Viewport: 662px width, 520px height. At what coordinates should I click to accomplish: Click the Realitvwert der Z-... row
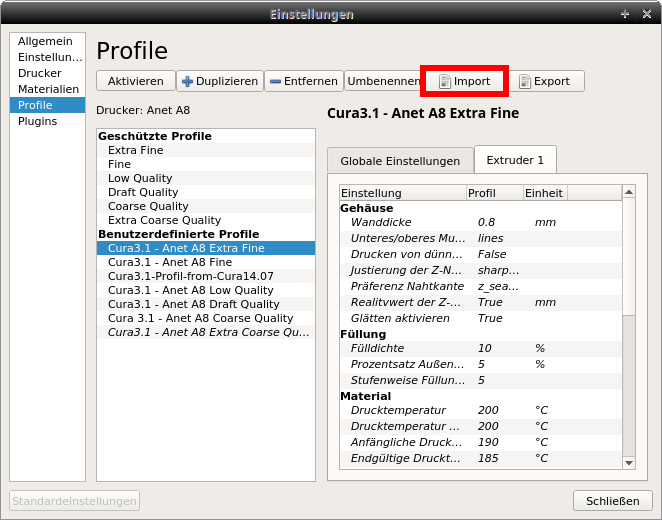[x=480, y=303]
